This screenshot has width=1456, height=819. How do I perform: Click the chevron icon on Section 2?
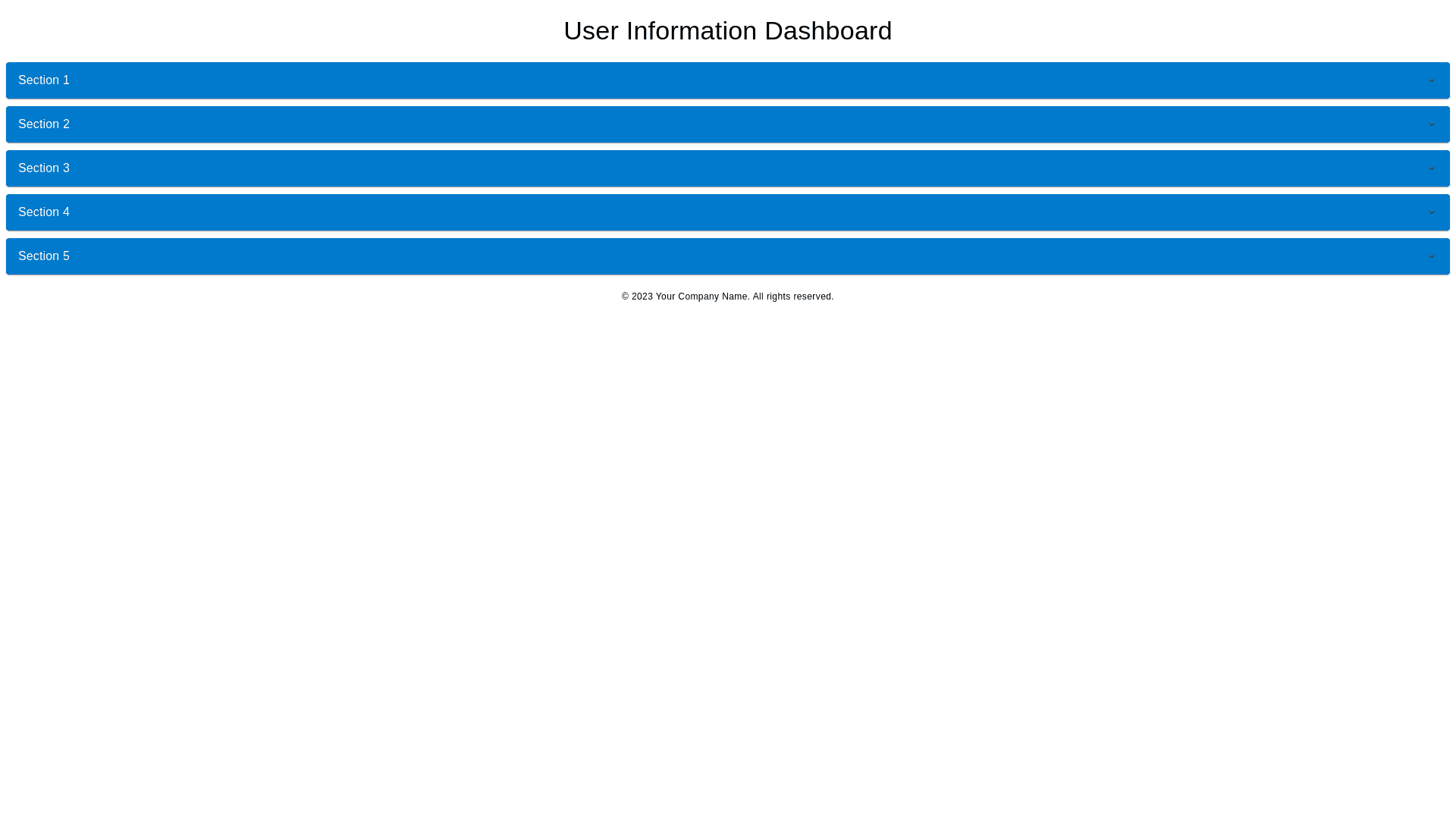coord(1431,125)
